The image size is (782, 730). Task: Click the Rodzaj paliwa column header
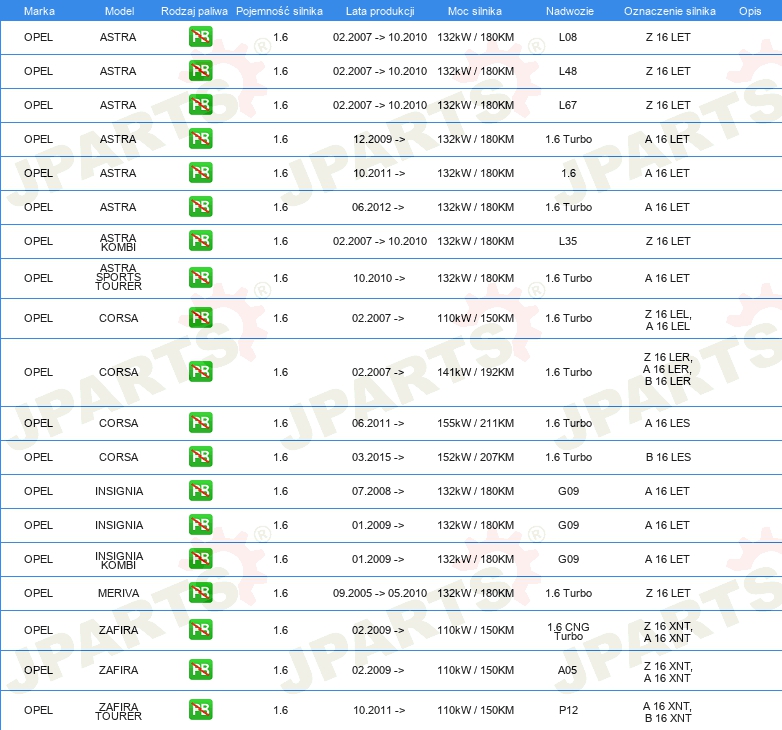pos(194,11)
